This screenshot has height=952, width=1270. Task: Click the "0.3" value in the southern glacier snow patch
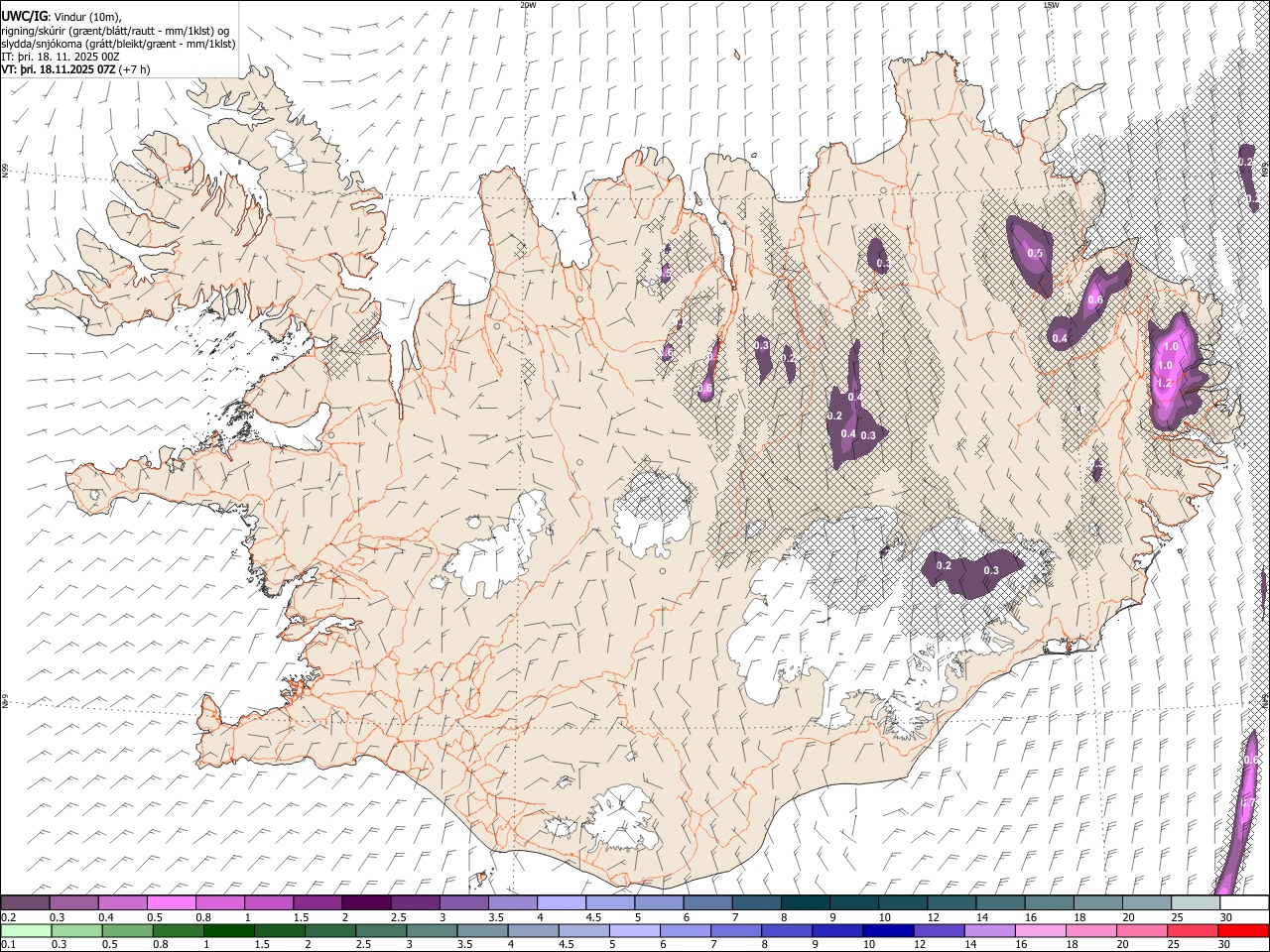tap(991, 570)
